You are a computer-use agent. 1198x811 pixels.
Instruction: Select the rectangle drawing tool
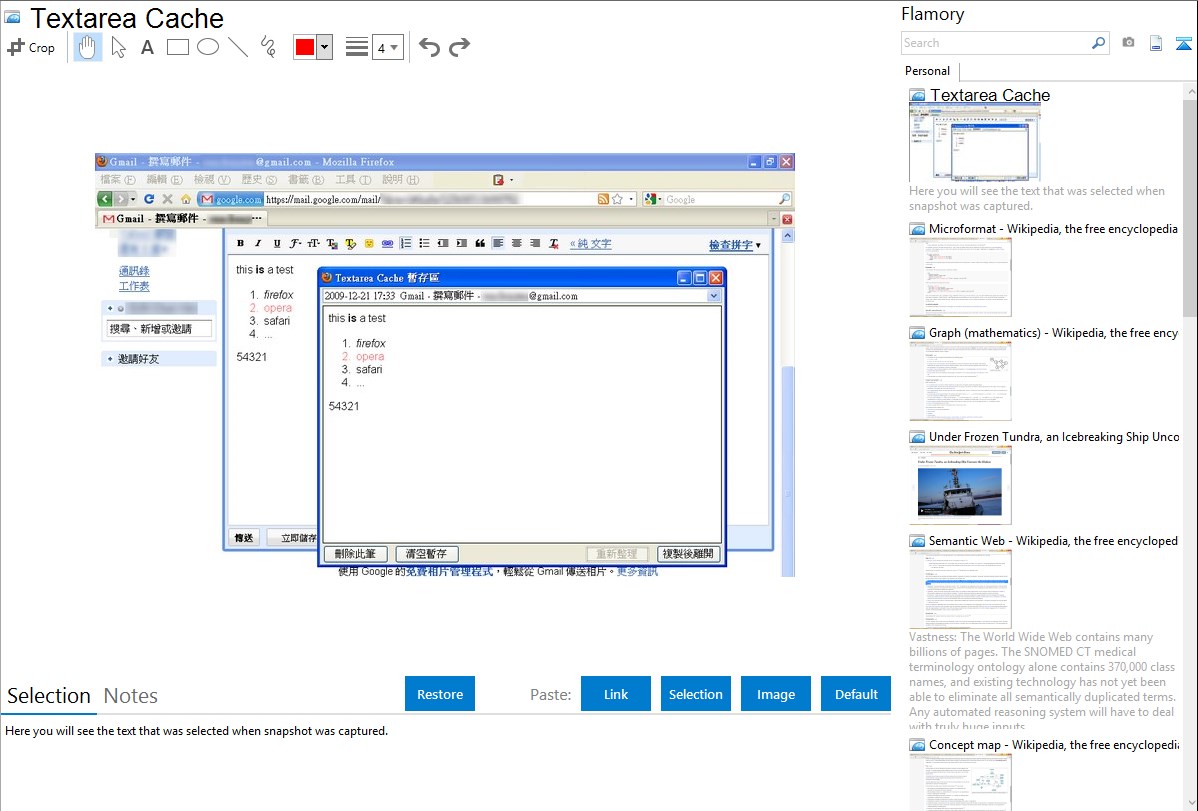[x=177, y=47]
